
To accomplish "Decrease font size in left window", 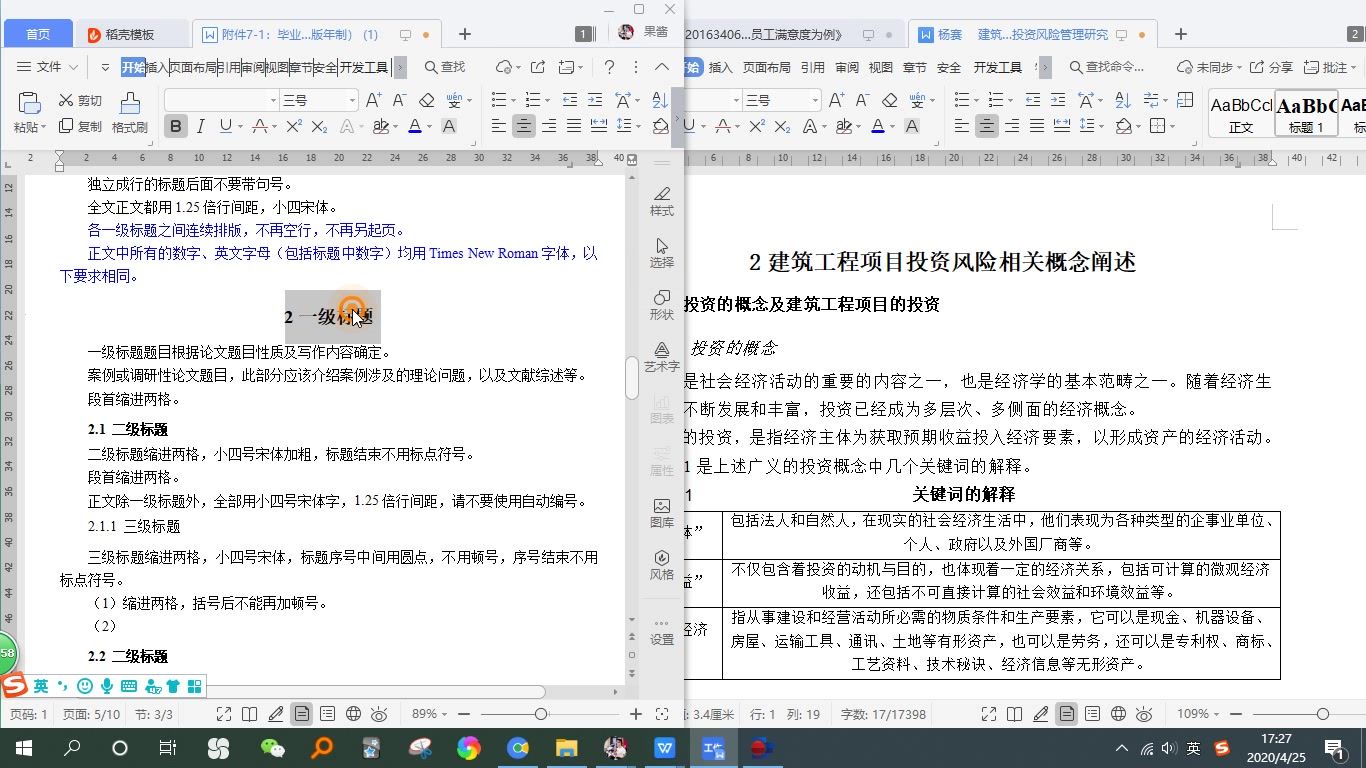I will (x=398, y=100).
